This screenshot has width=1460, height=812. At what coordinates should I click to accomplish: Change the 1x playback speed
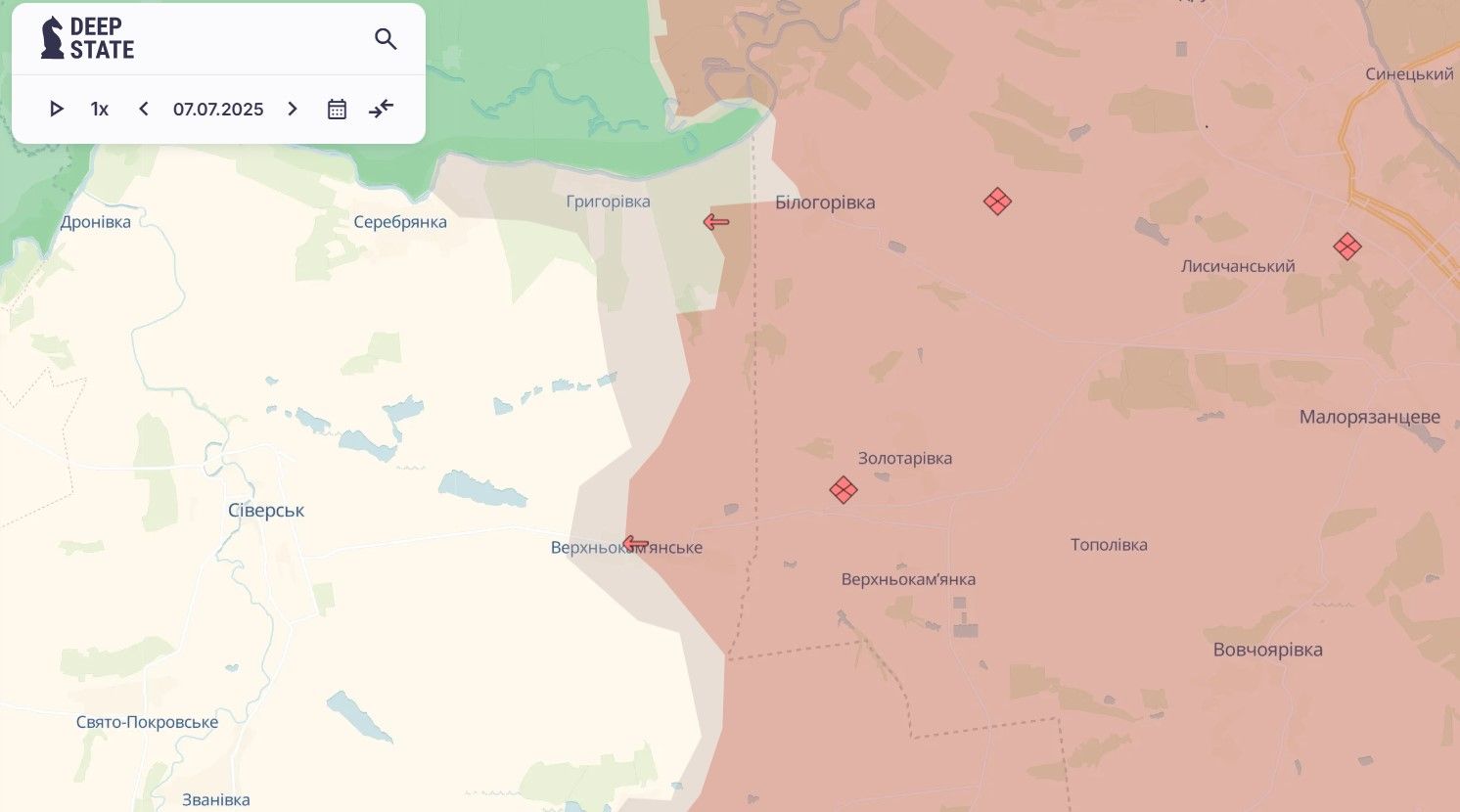100,109
